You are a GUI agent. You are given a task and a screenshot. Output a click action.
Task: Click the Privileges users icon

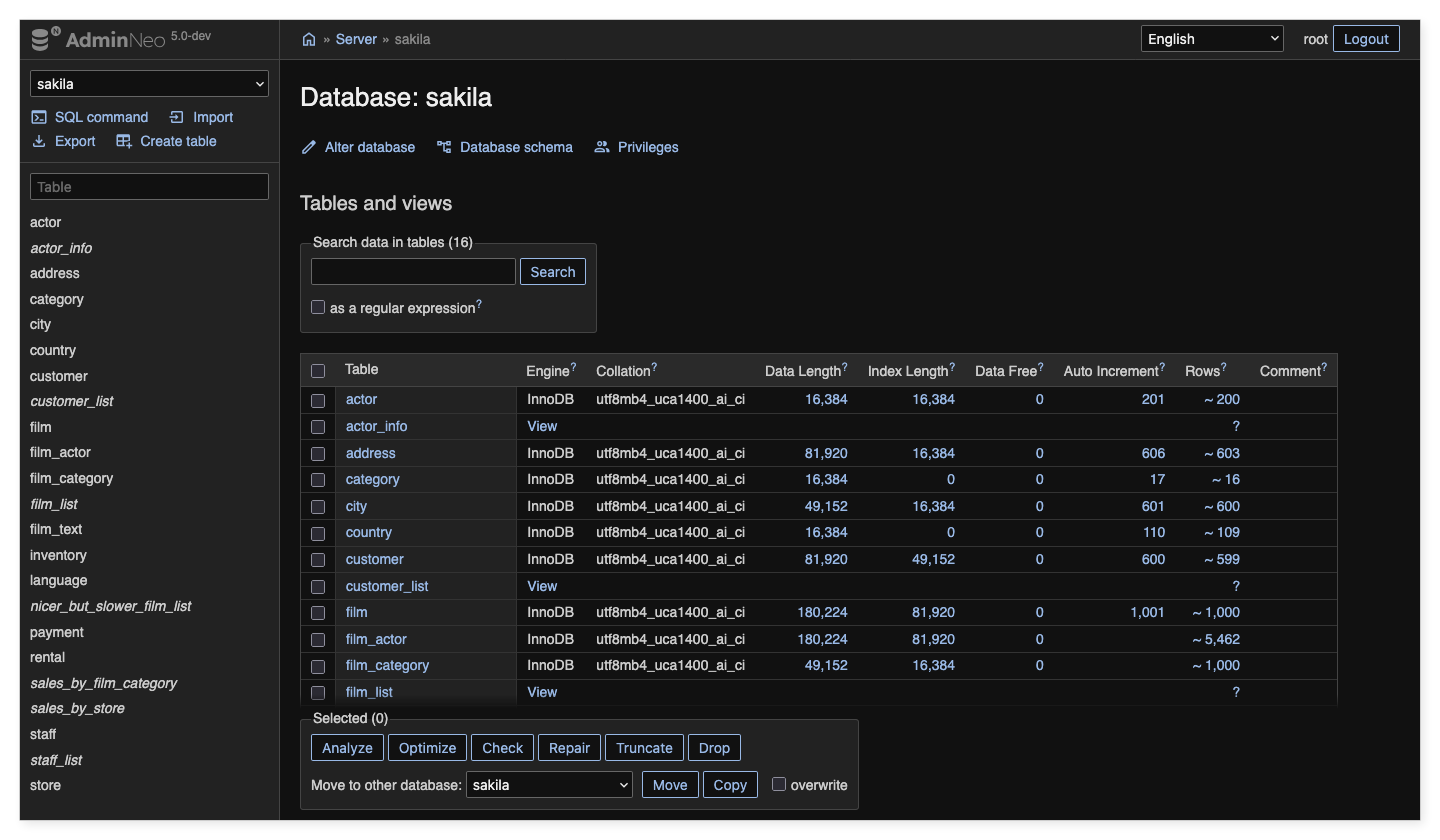pyautogui.click(x=602, y=147)
